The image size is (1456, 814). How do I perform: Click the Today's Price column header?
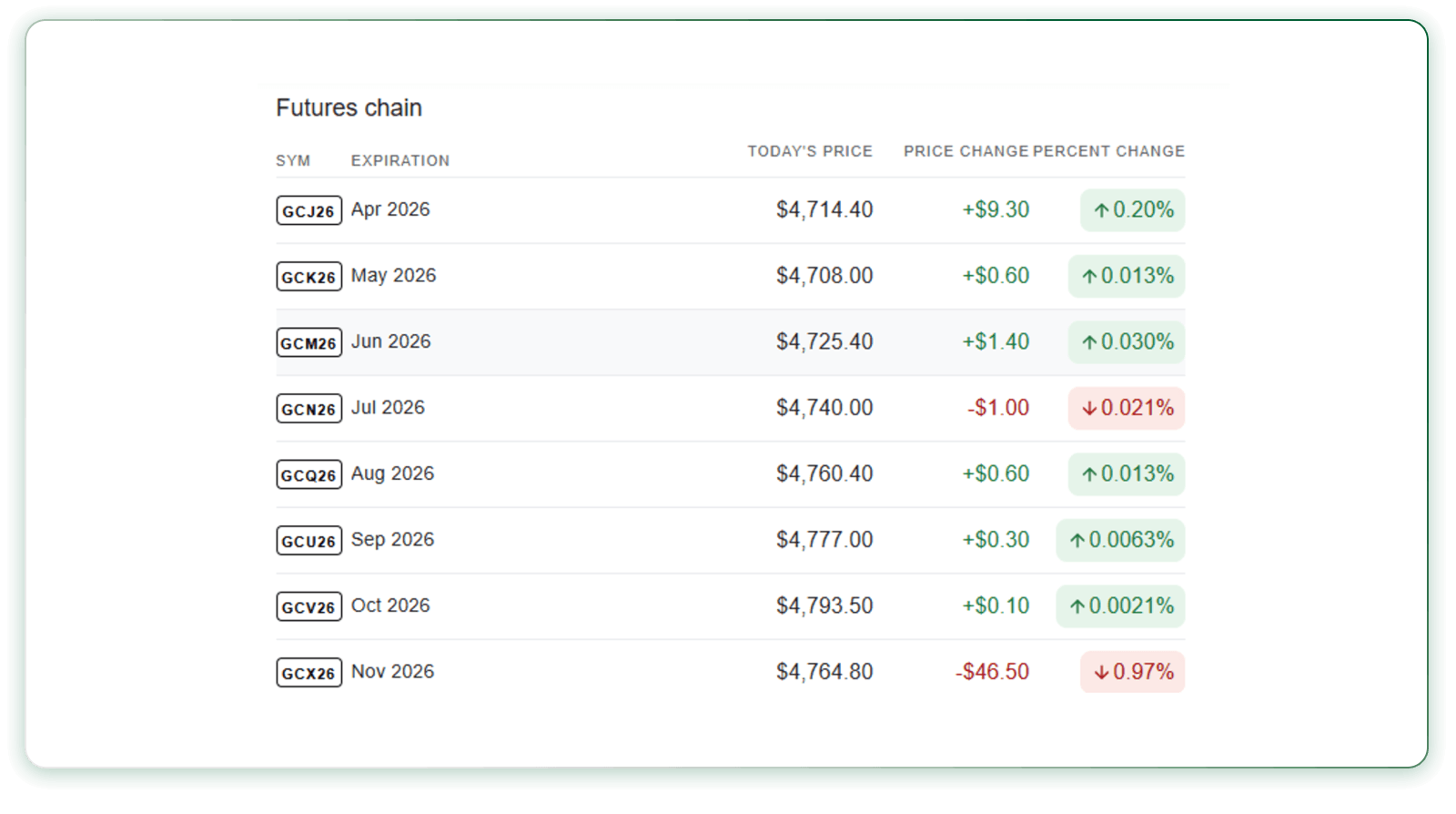(x=809, y=151)
